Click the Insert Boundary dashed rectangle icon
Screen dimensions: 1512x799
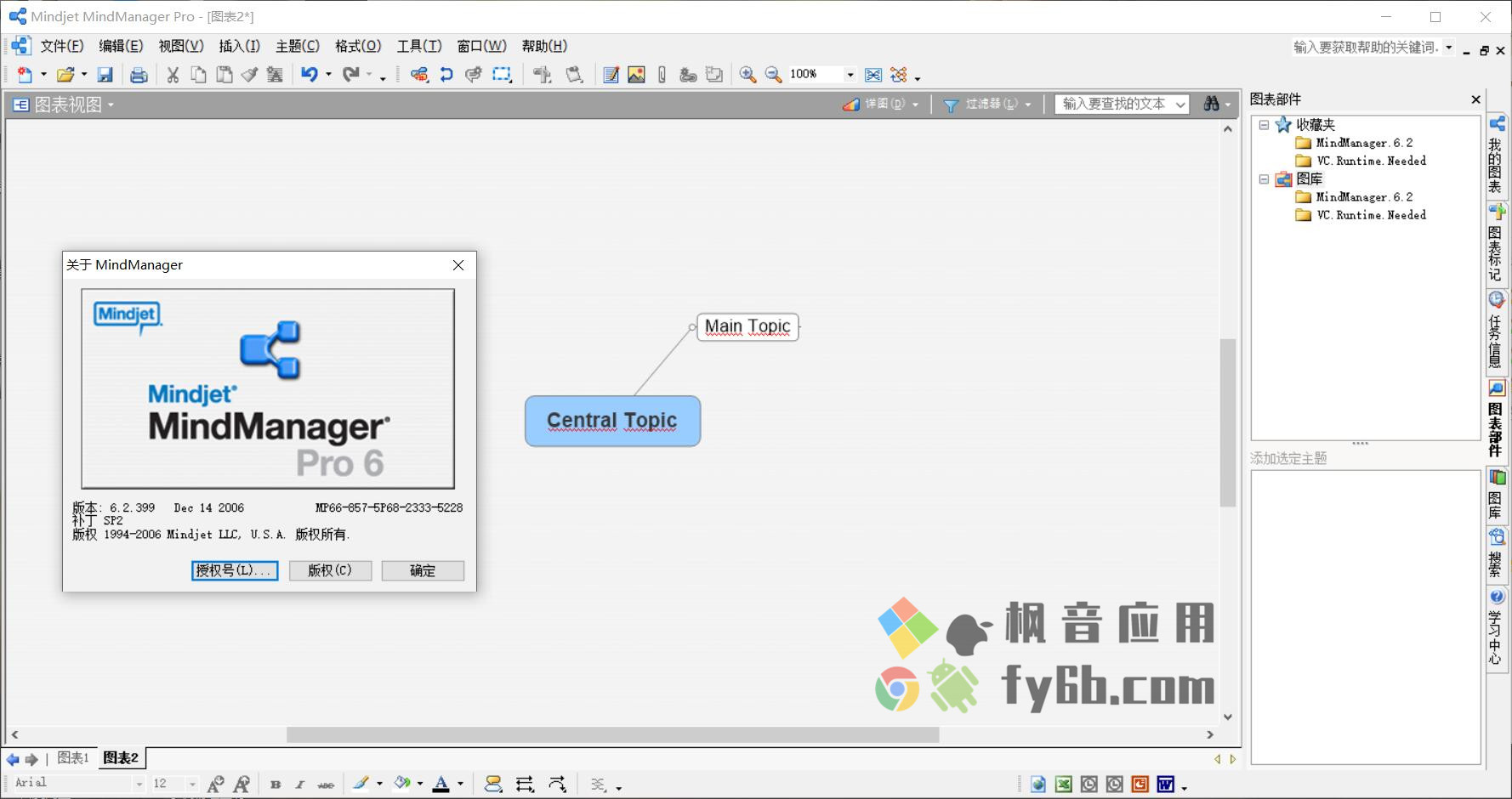coord(503,75)
